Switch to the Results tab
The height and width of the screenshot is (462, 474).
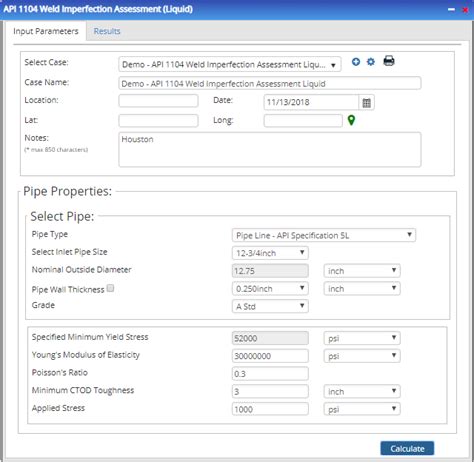pyautogui.click(x=107, y=31)
